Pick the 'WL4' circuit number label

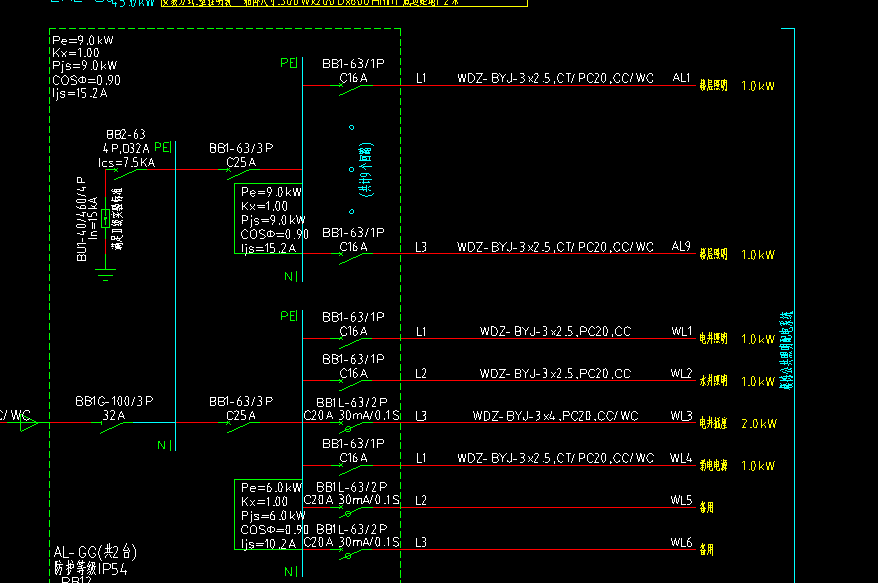click(681, 458)
